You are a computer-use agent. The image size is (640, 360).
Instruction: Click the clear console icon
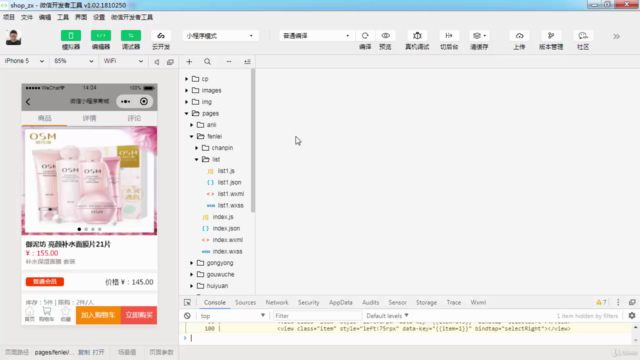coord(187,316)
